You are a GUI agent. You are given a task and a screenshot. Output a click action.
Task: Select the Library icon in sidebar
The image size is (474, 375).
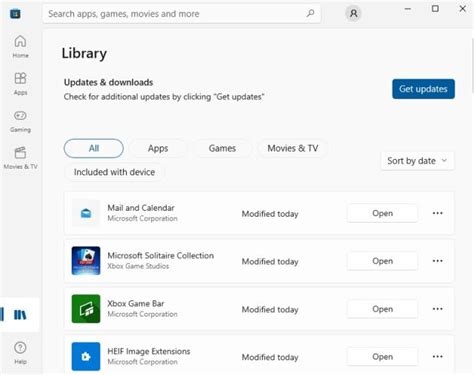[x=20, y=314]
